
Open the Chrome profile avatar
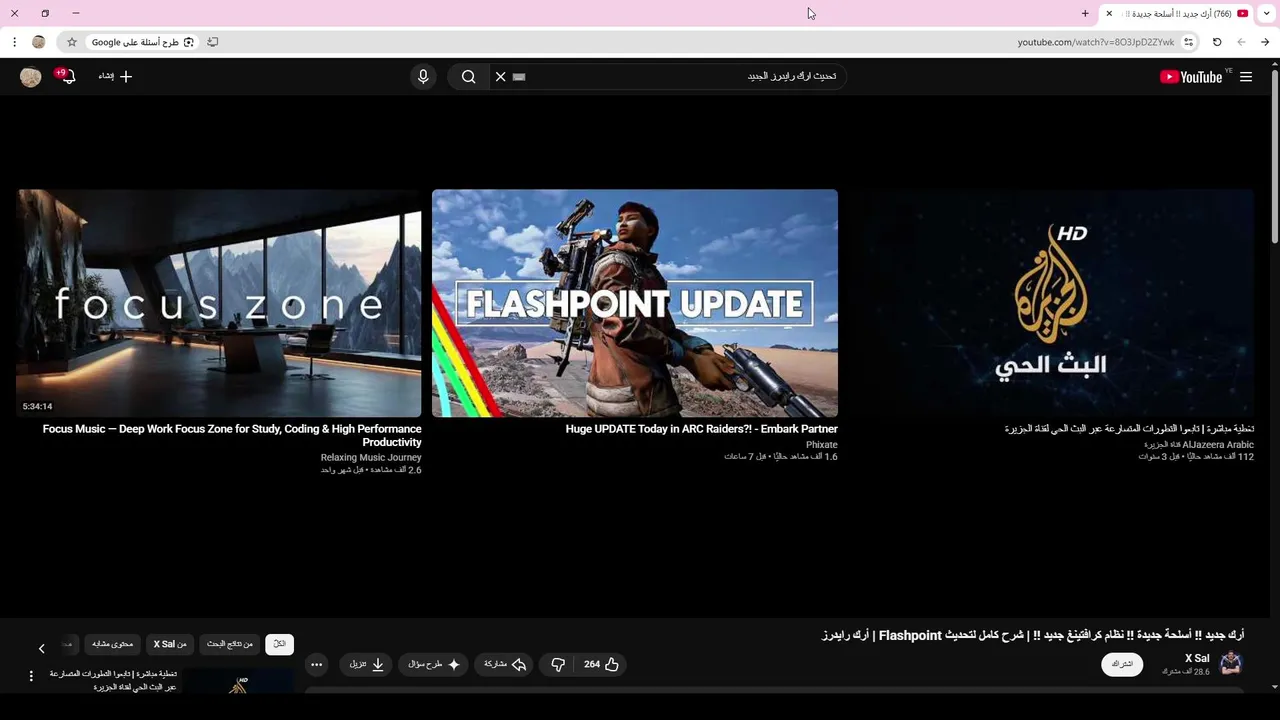point(39,42)
